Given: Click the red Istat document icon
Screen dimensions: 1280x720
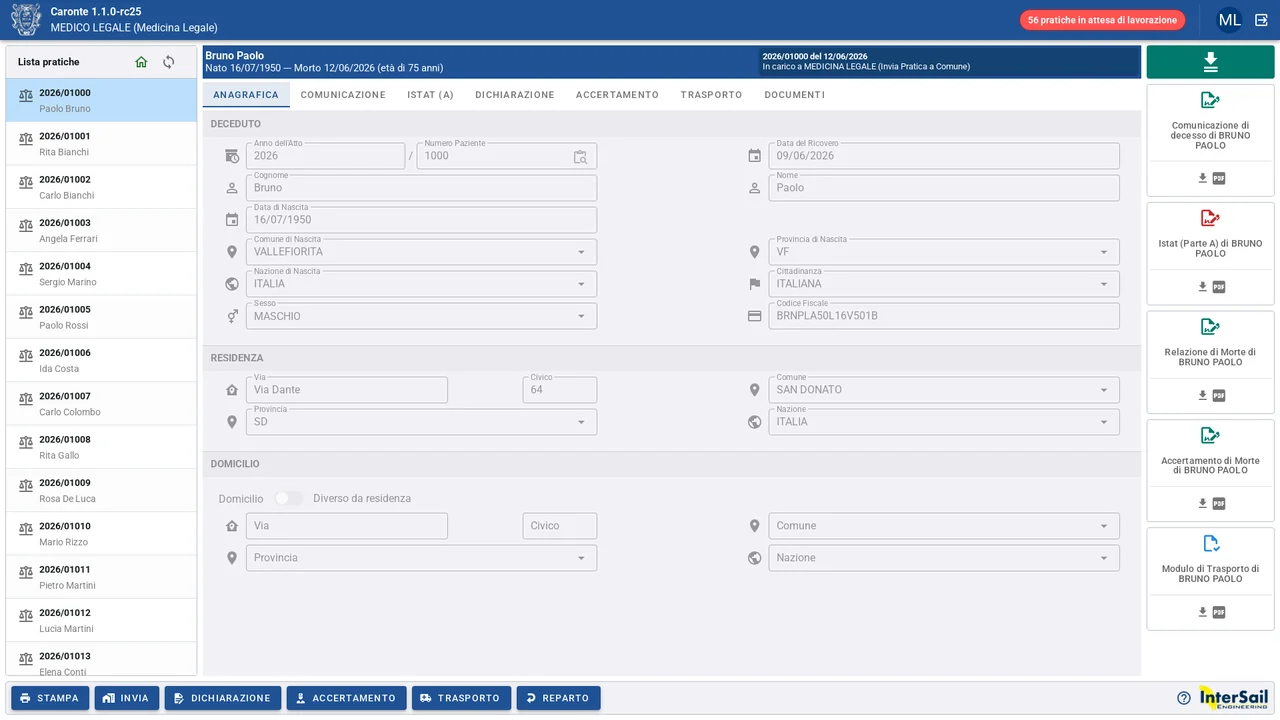Looking at the screenshot, I should pos(1210,218).
